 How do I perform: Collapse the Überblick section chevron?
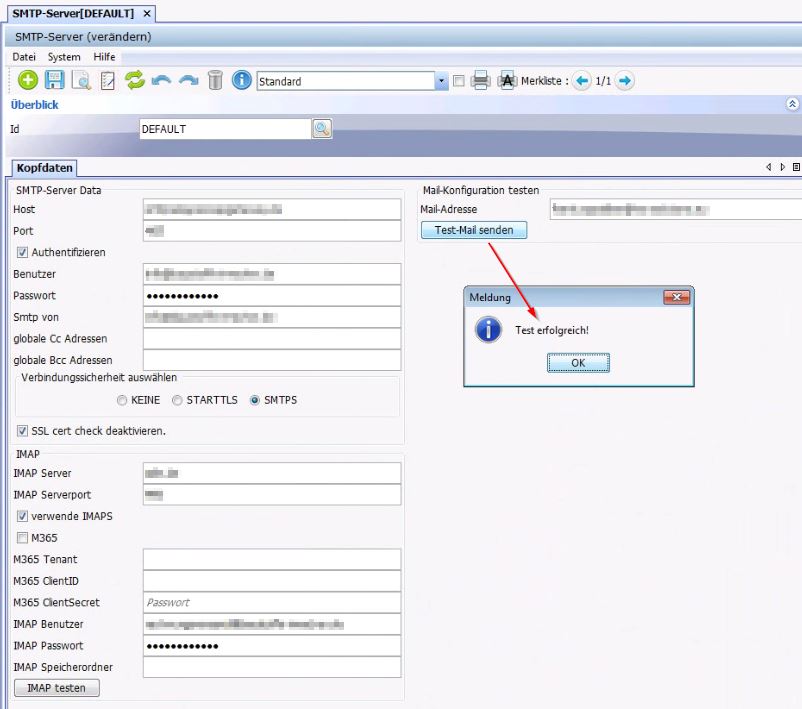[792, 103]
